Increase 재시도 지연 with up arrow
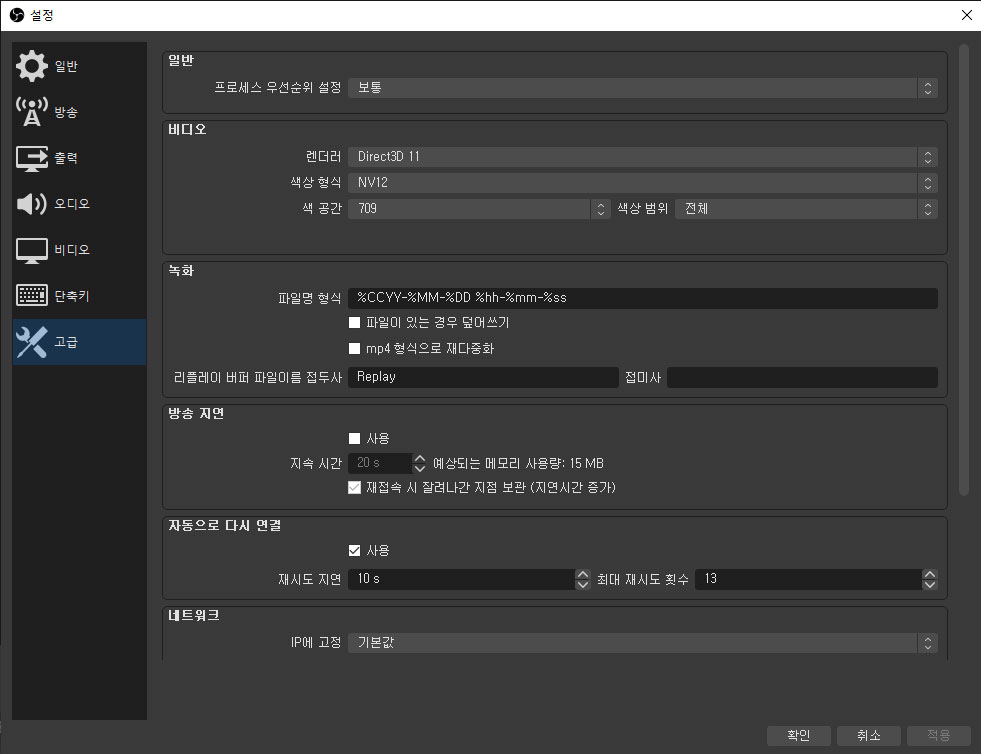Viewport: 981px width, 754px height. pos(582,574)
